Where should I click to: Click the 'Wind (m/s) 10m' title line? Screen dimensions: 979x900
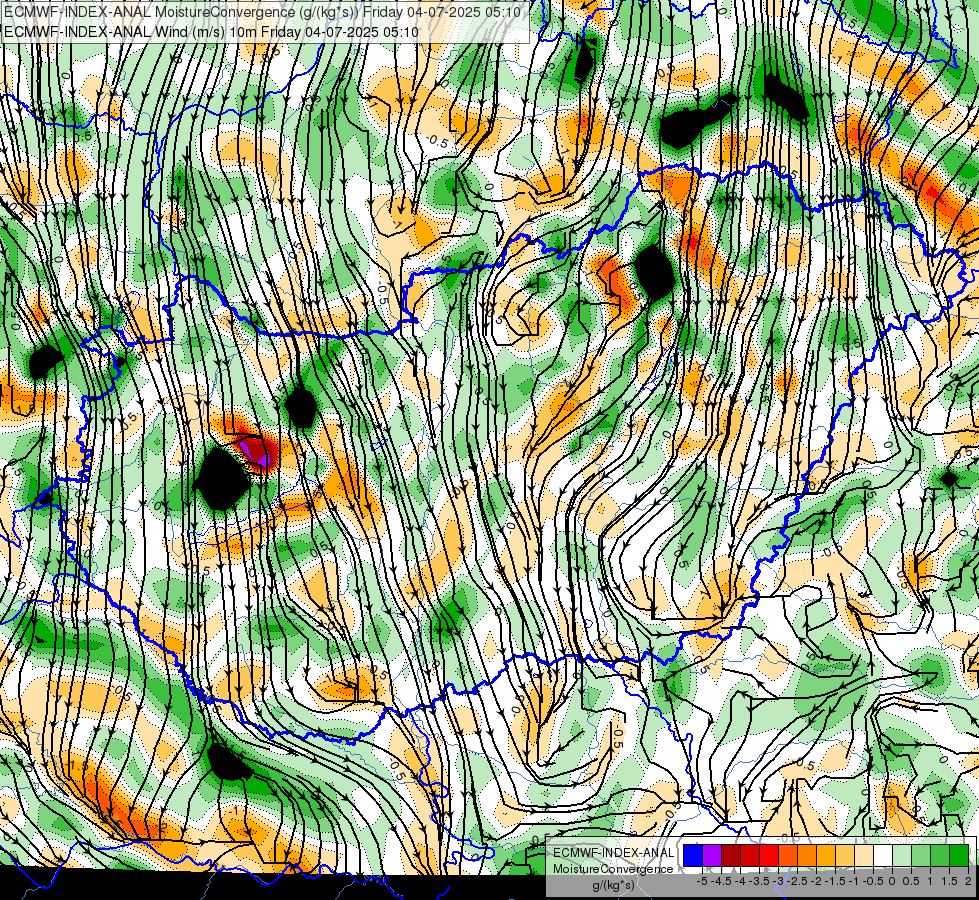pos(211,32)
